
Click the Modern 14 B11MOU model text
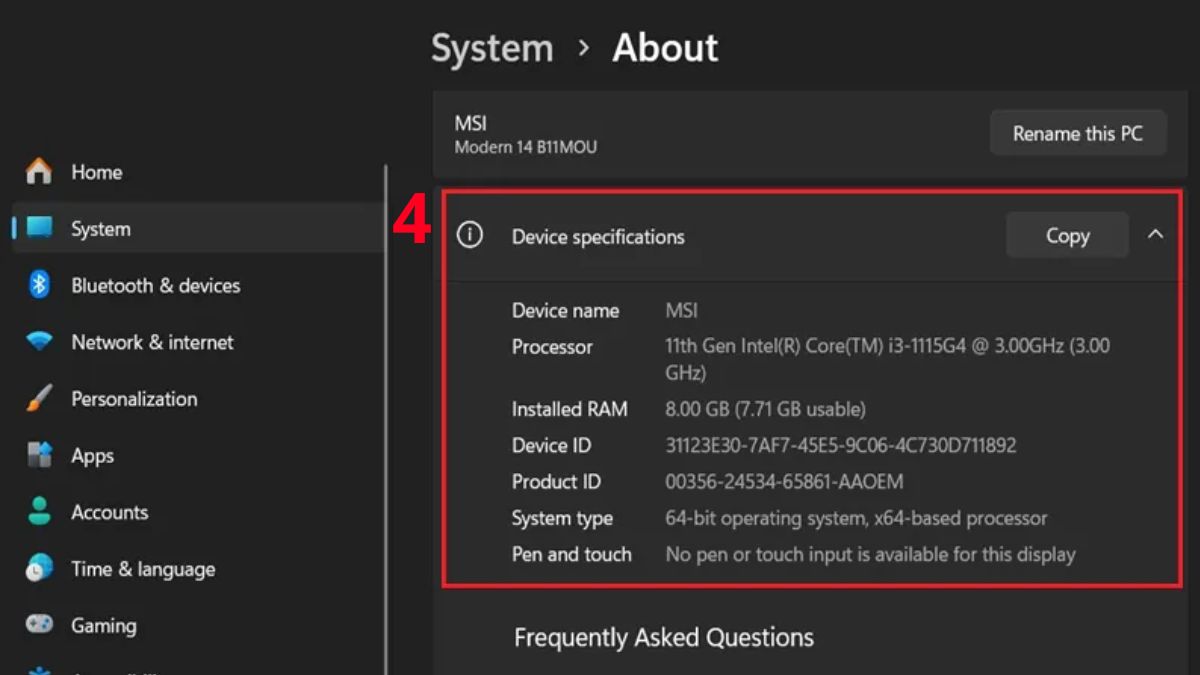point(526,147)
